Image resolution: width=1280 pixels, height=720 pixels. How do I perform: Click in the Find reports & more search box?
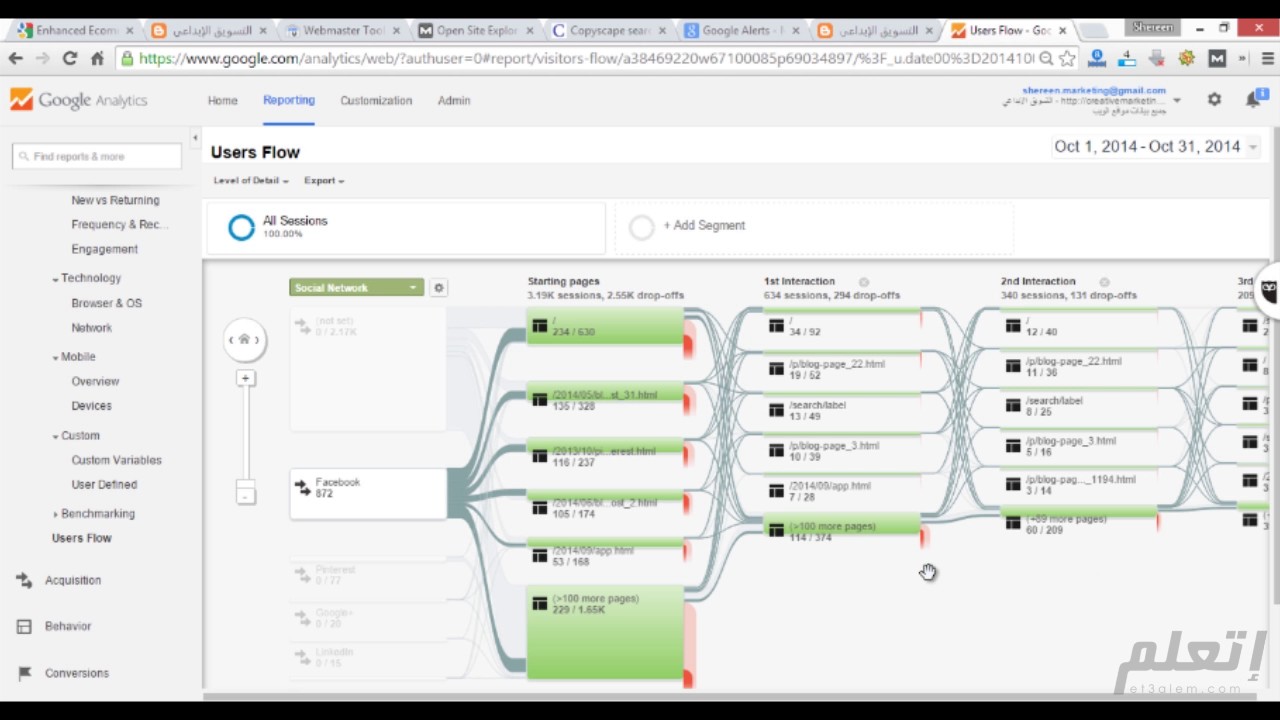(x=97, y=156)
